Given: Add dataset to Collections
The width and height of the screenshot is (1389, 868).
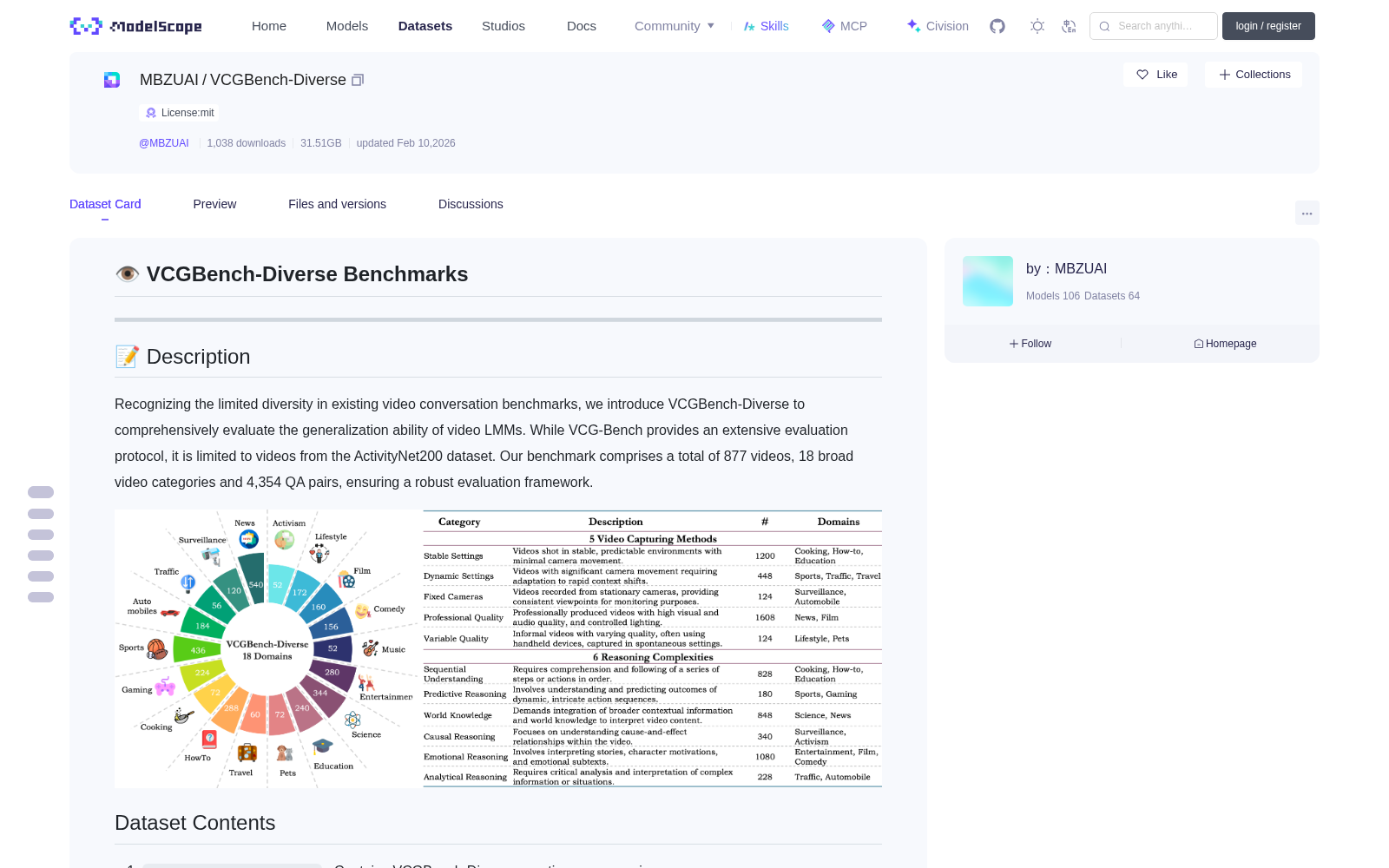Looking at the screenshot, I should click(1254, 75).
